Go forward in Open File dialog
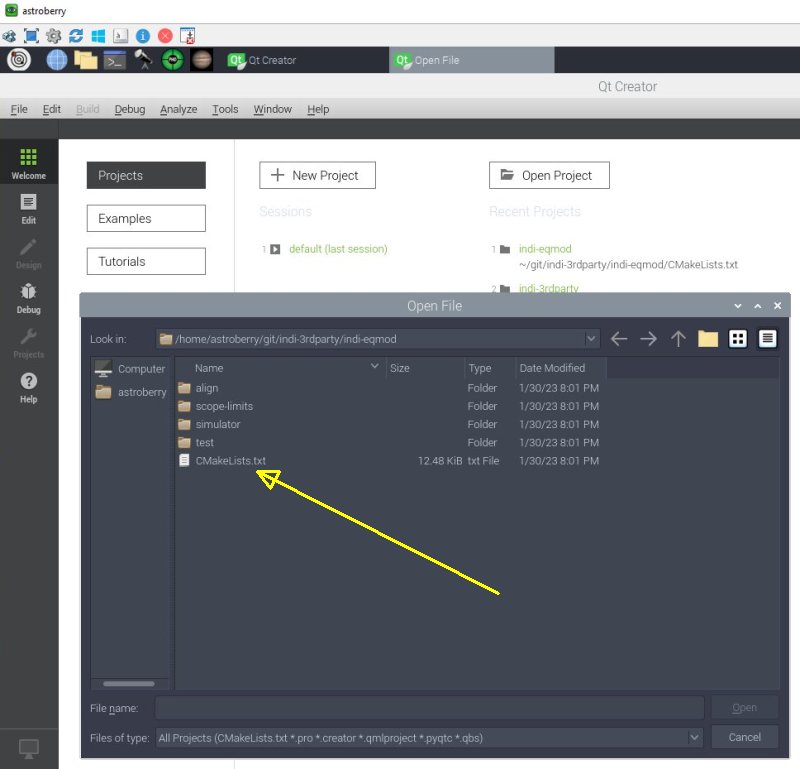This screenshot has width=800, height=769. click(x=648, y=339)
